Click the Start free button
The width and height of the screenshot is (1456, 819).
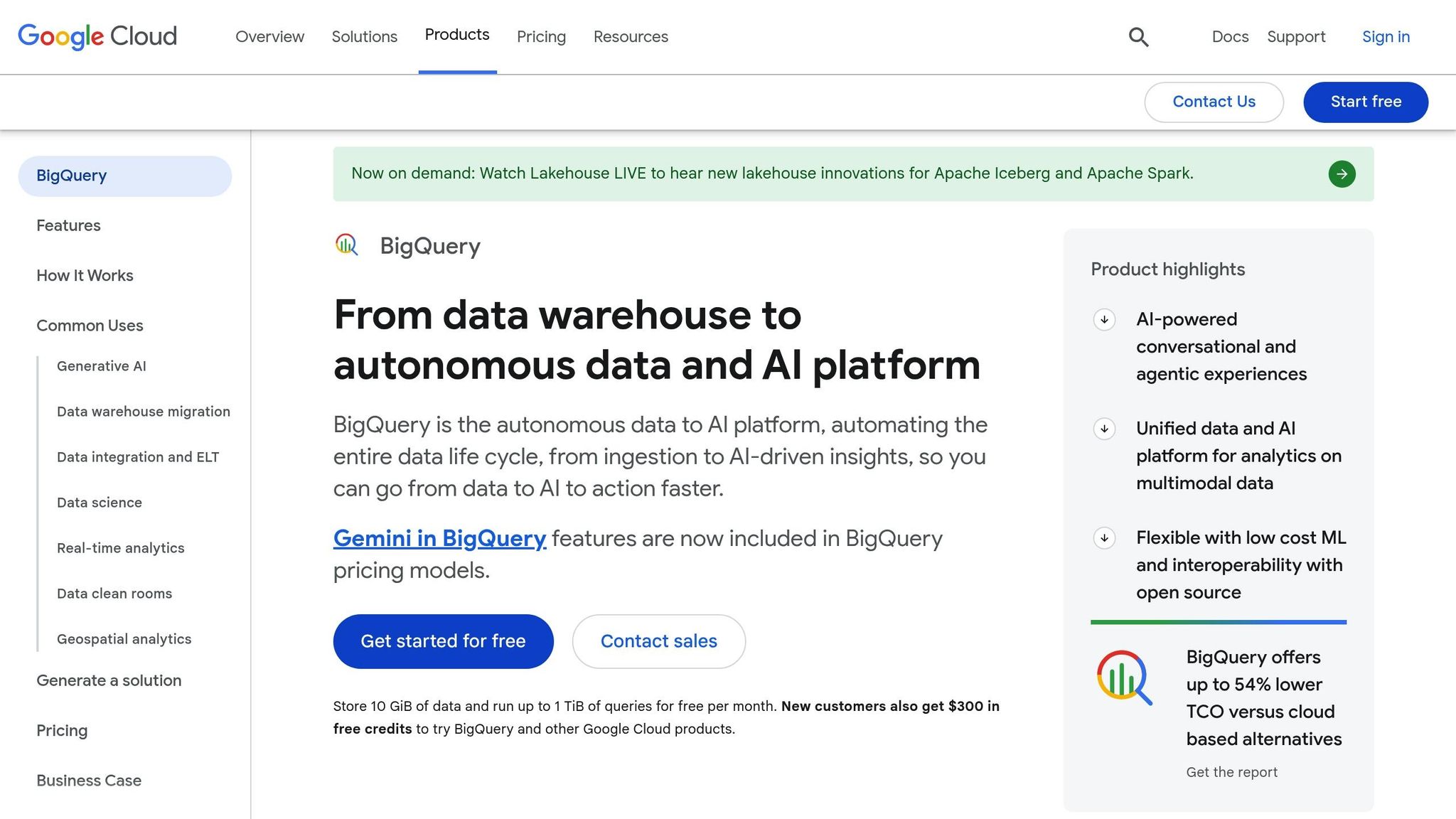[x=1365, y=102]
